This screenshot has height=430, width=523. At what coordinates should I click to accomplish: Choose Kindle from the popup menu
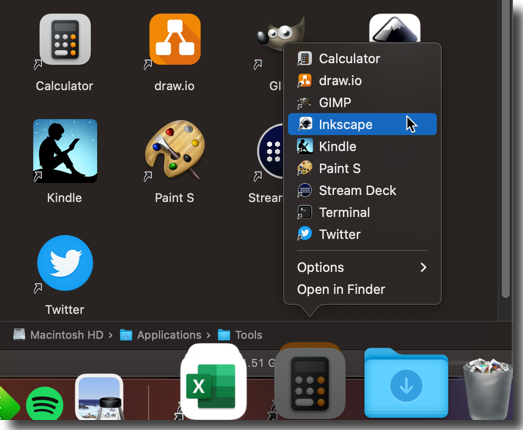(362, 146)
